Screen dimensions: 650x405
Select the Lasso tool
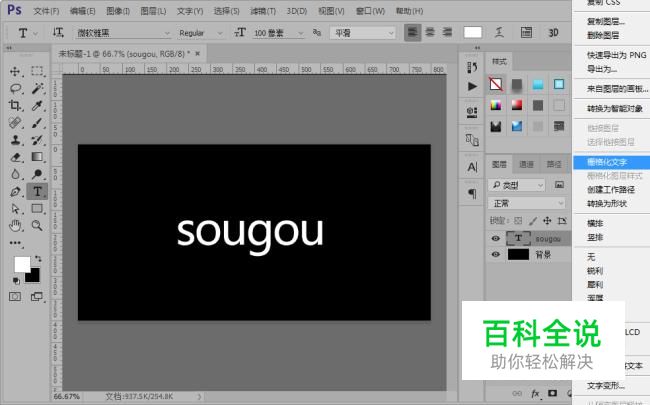click(x=15, y=88)
